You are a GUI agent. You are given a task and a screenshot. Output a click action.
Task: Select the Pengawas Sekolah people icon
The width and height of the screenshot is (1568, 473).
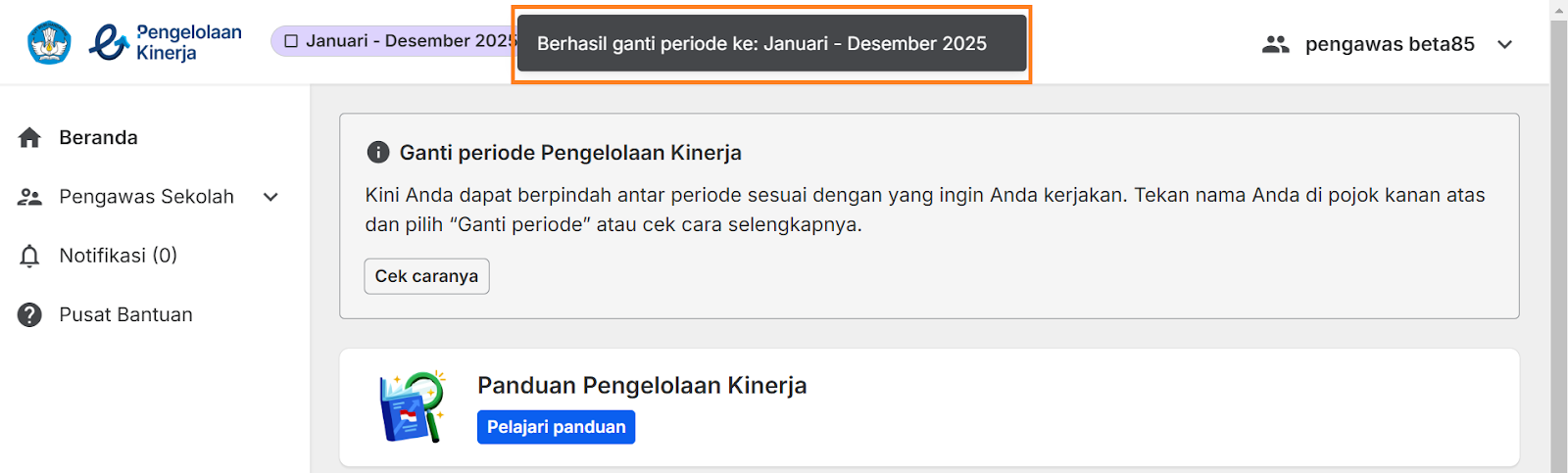click(29, 197)
